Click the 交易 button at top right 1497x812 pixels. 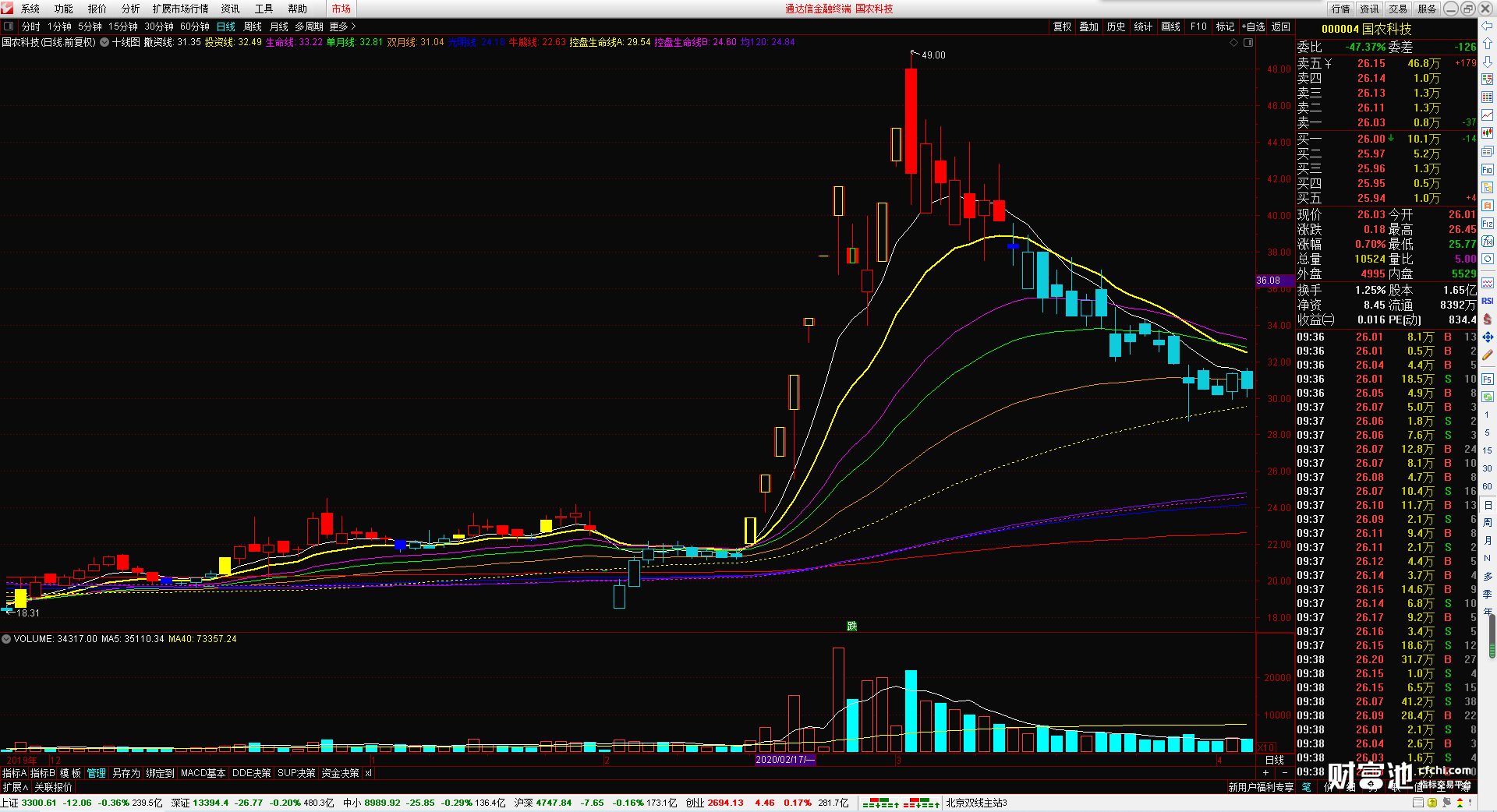1398,9
